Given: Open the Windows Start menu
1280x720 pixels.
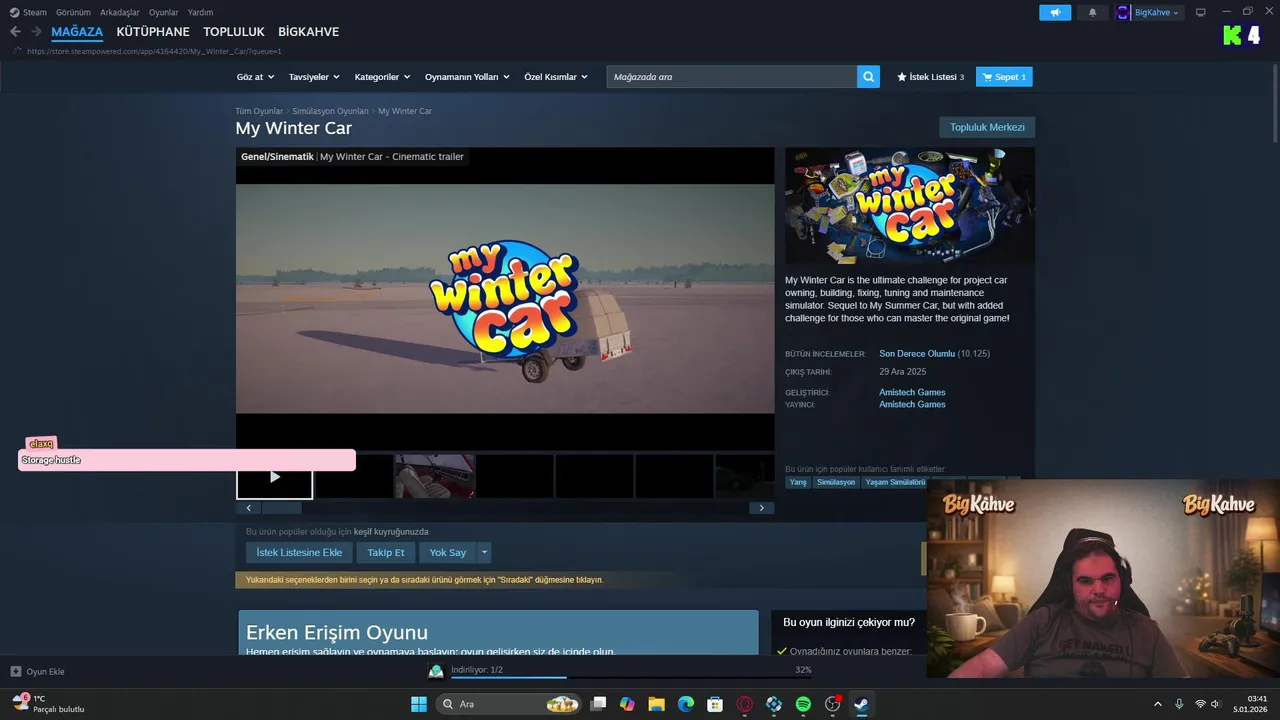Looking at the screenshot, I should click(x=418, y=704).
